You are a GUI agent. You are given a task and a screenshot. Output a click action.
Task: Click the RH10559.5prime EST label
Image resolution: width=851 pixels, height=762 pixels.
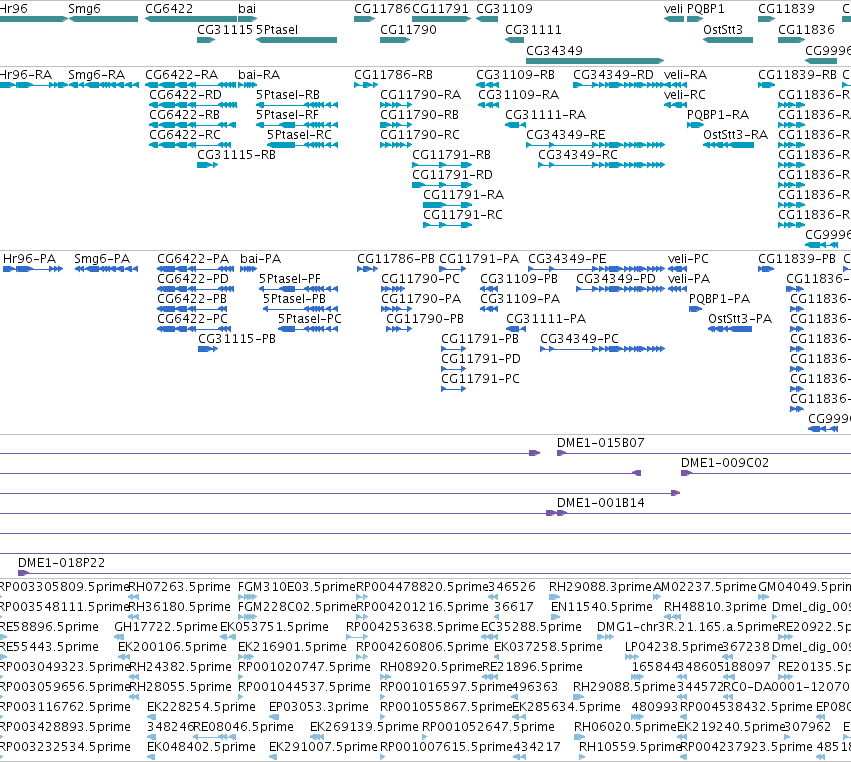(x=630, y=747)
